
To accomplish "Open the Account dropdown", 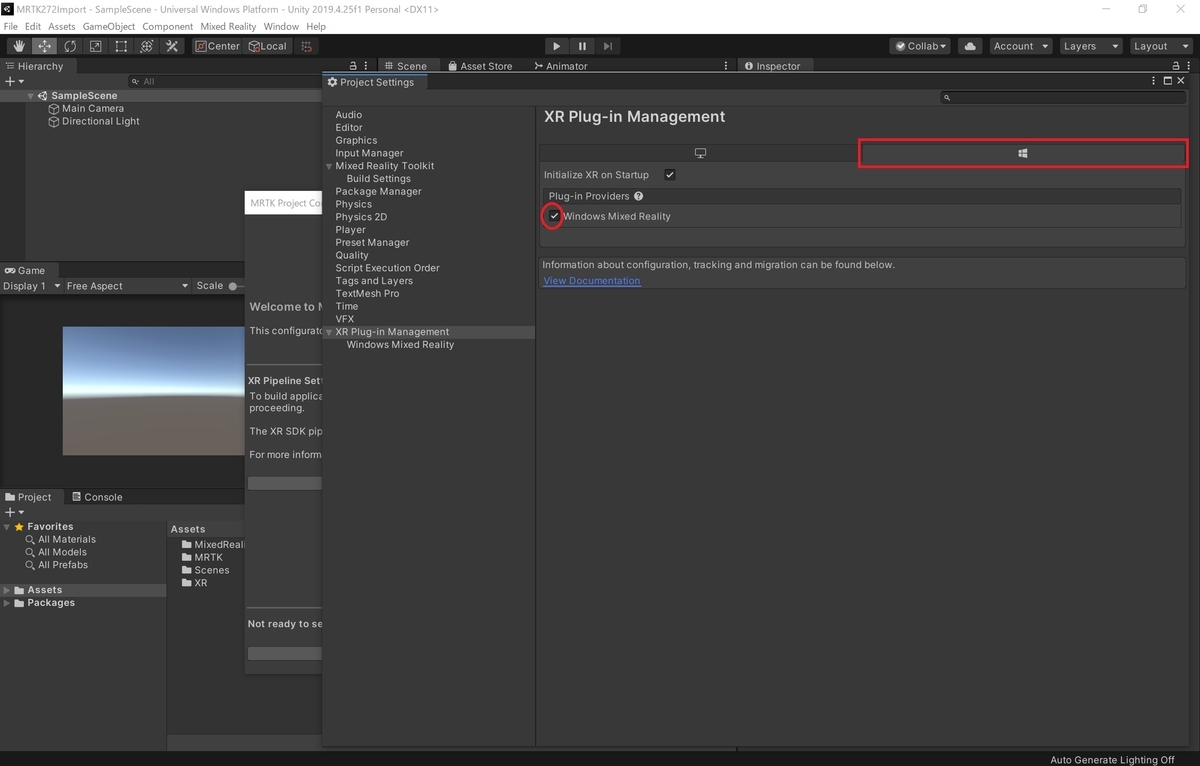I will coord(1020,46).
